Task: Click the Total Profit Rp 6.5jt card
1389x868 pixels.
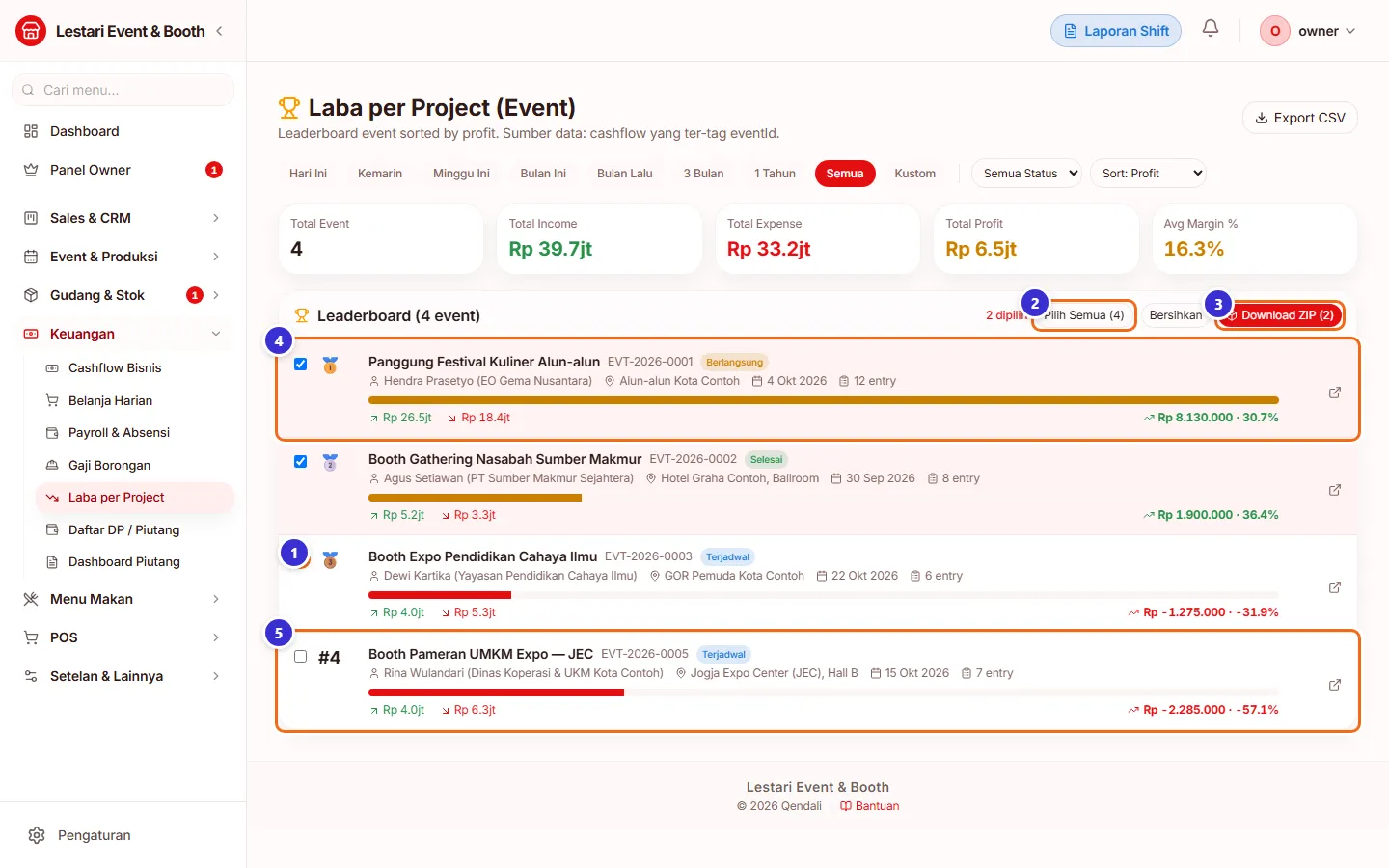Action: [x=1036, y=239]
